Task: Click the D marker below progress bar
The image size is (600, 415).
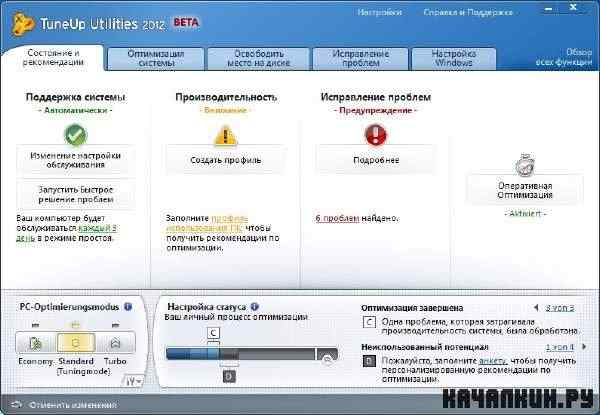Action: 229,377
